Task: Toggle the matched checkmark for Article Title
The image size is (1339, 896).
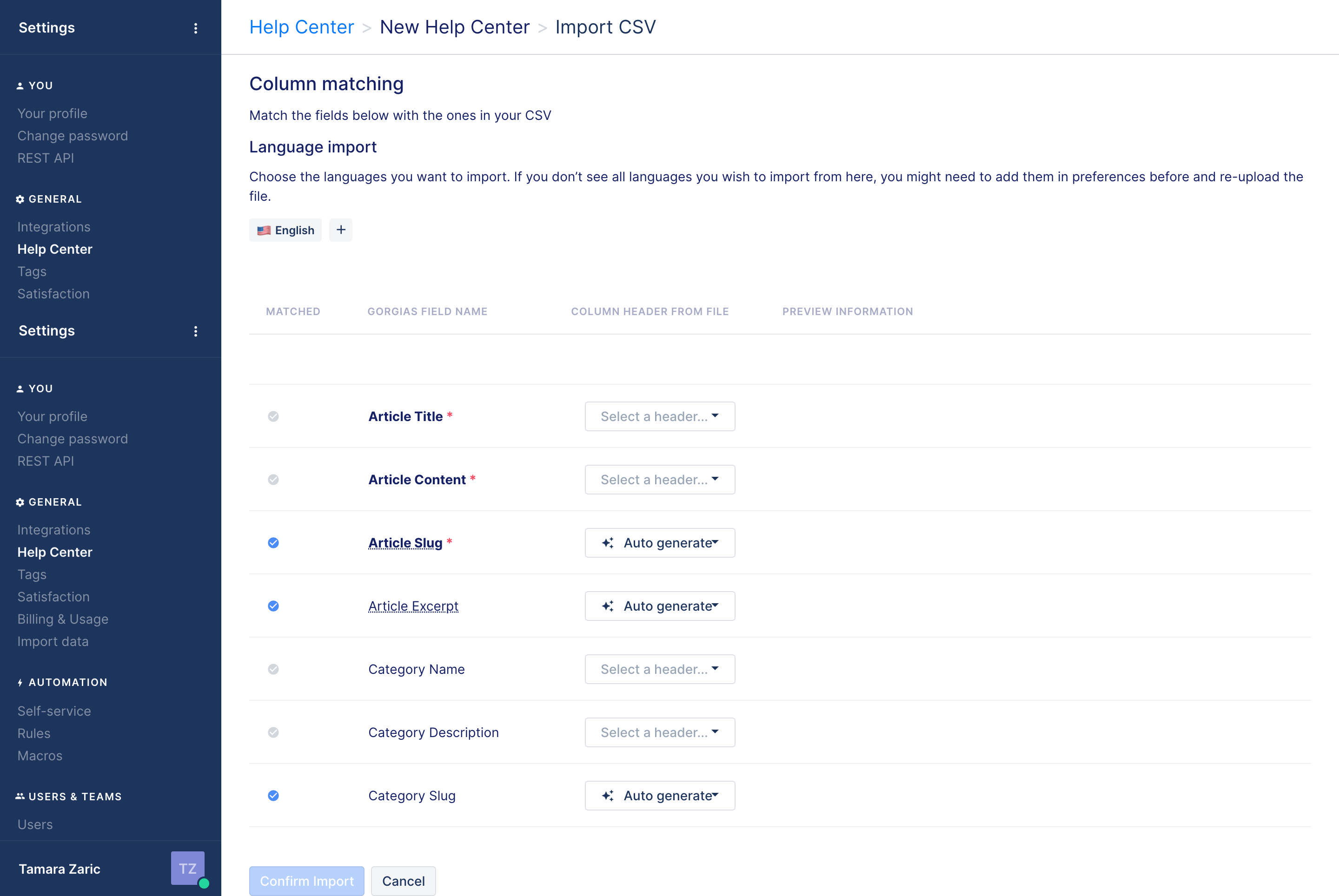Action: 273,416
